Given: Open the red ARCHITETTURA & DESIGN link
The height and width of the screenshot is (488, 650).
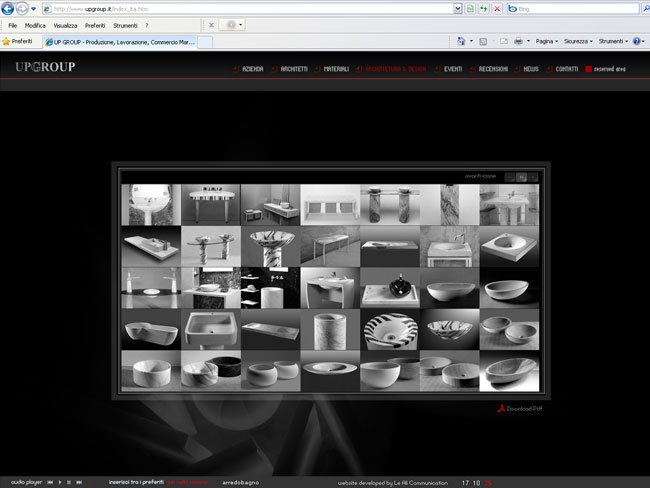Looking at the screenshot, I should pos(395,69).
